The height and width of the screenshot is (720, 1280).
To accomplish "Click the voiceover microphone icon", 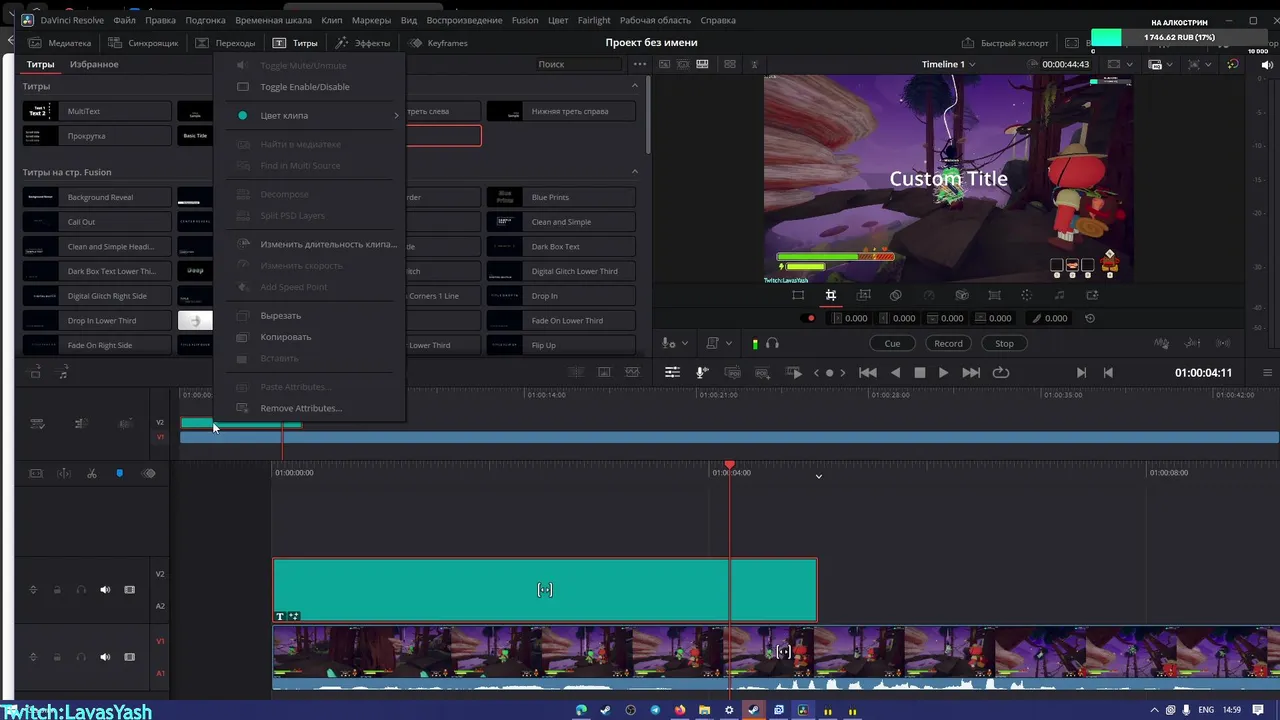I will click(702, 372).
